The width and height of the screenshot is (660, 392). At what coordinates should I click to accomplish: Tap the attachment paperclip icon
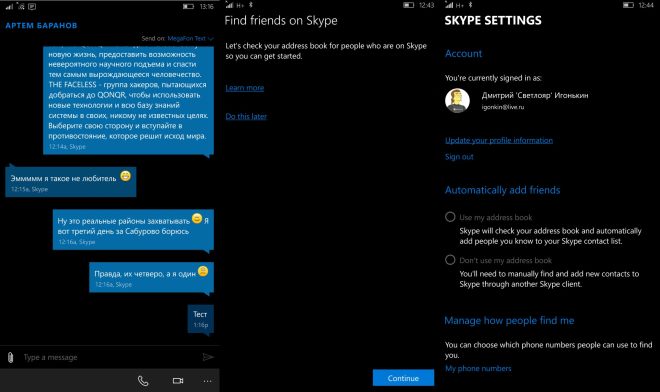[11, 357]
